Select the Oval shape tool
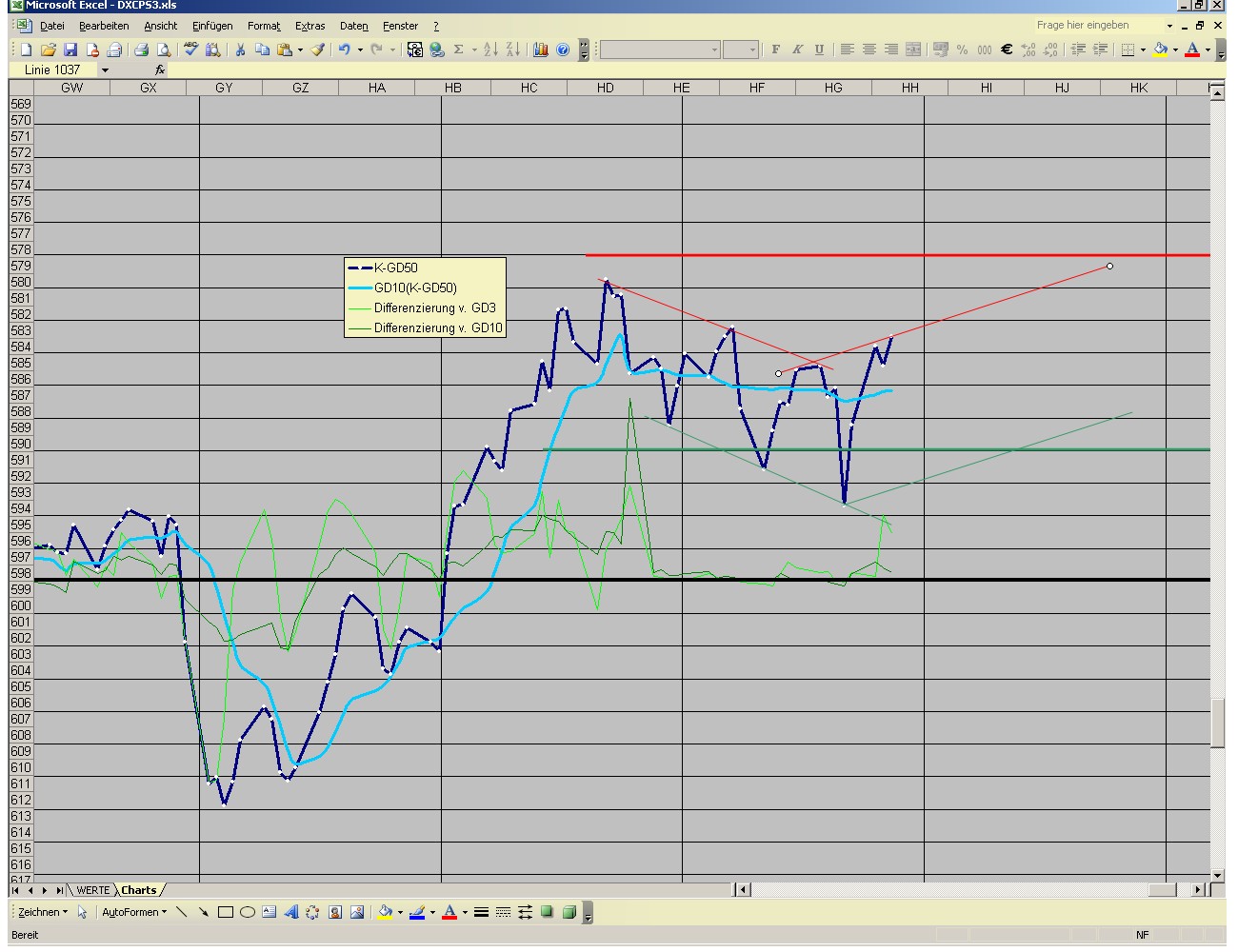1238x952 pixels. coord(247,912)
